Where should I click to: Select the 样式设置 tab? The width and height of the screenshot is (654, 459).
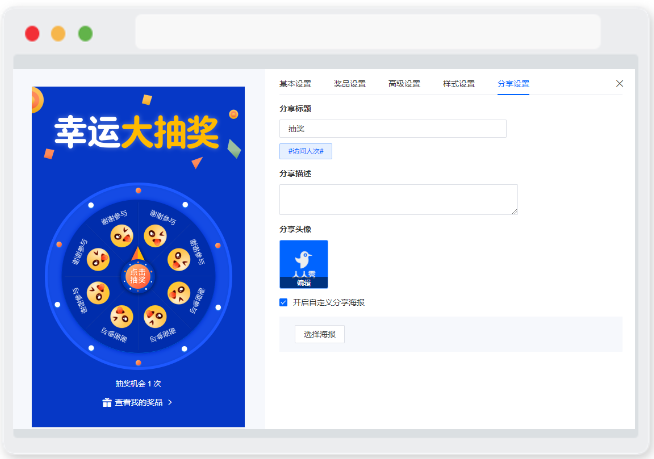coord(459,83)
